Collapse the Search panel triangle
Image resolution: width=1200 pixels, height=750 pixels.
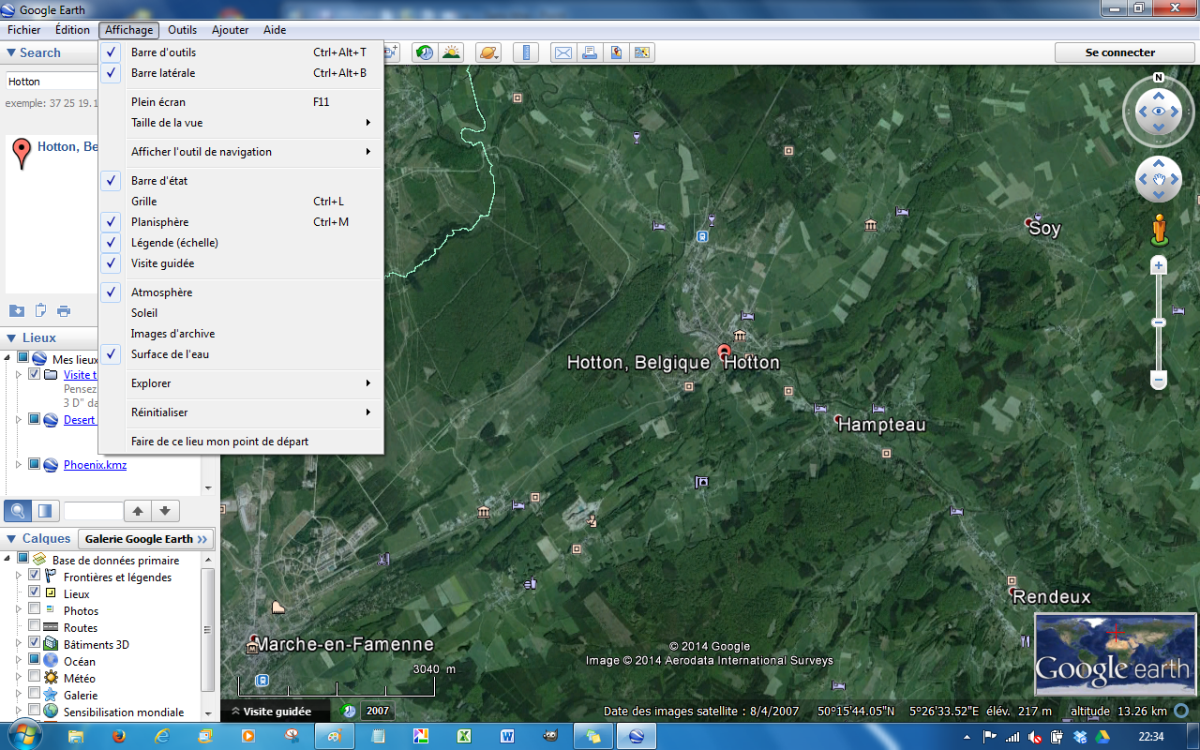pyautogui.click(x=11, y=53)
